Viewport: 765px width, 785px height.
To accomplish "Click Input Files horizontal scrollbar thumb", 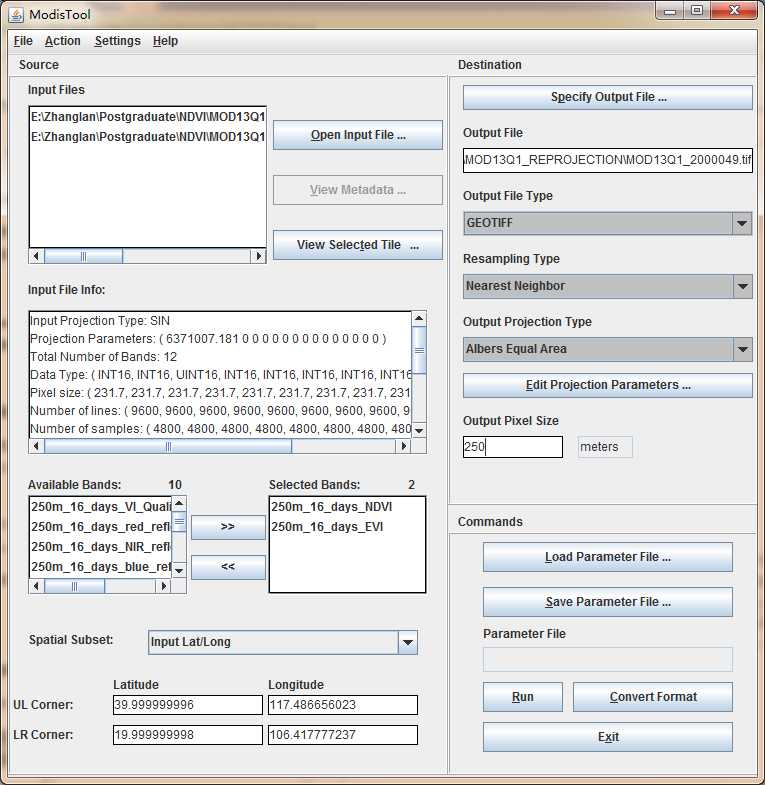I will (84, 256).
